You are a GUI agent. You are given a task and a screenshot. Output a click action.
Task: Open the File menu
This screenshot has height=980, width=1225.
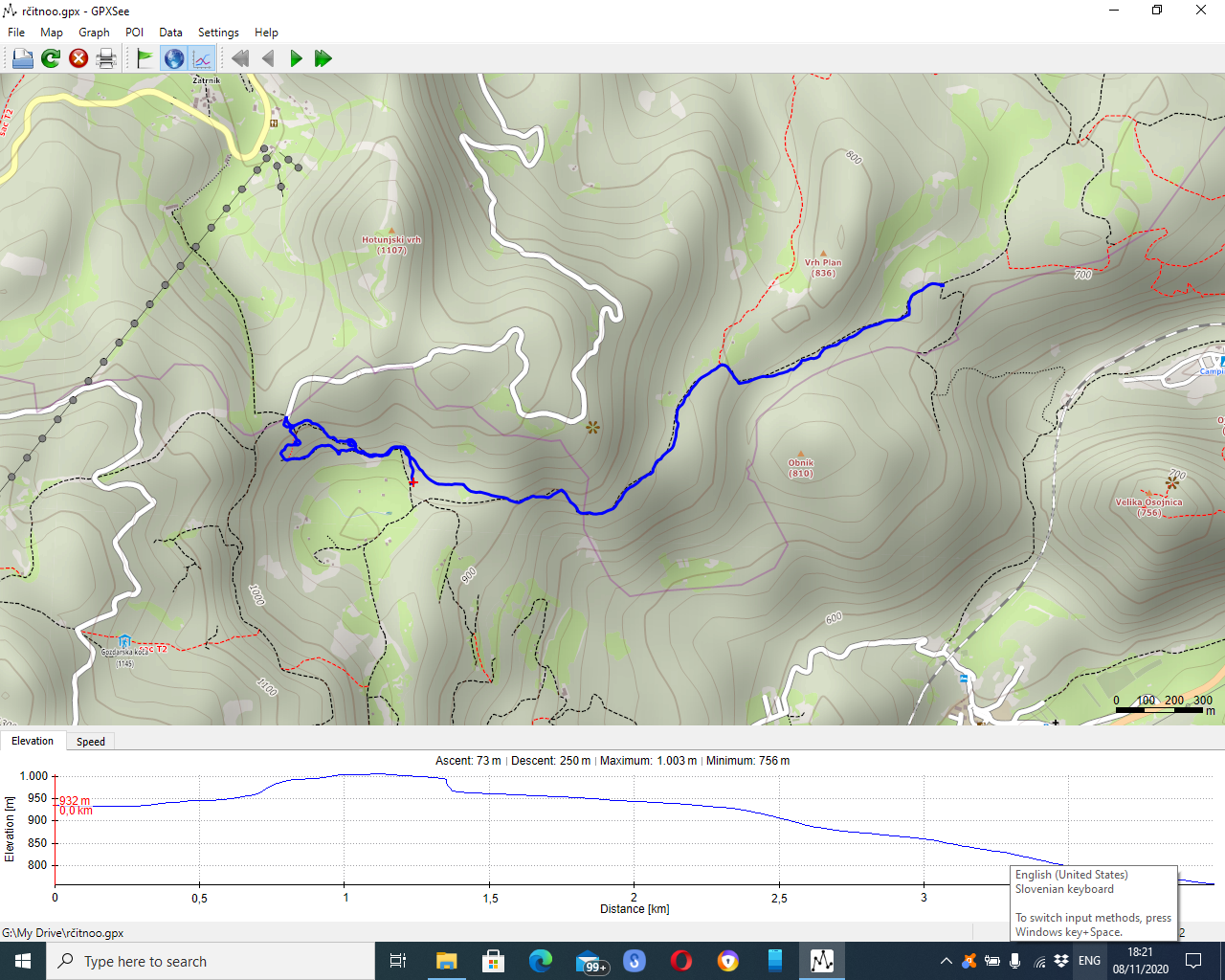point(16,33)
